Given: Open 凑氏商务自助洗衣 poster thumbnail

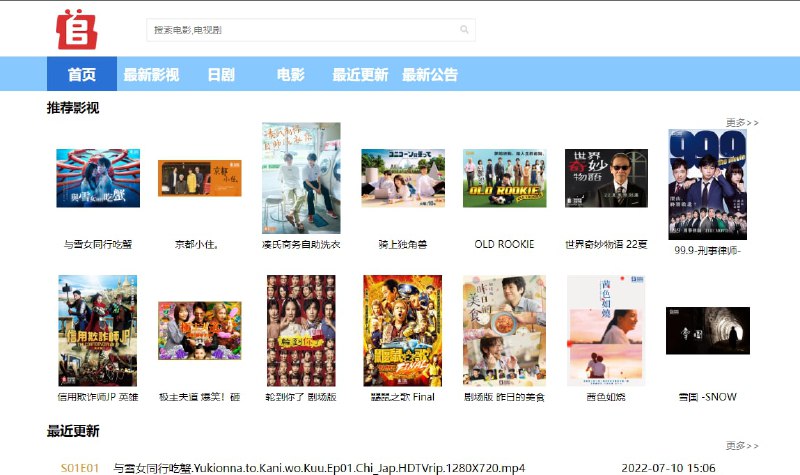Looking at the screenshot, I should coord(301,178).
